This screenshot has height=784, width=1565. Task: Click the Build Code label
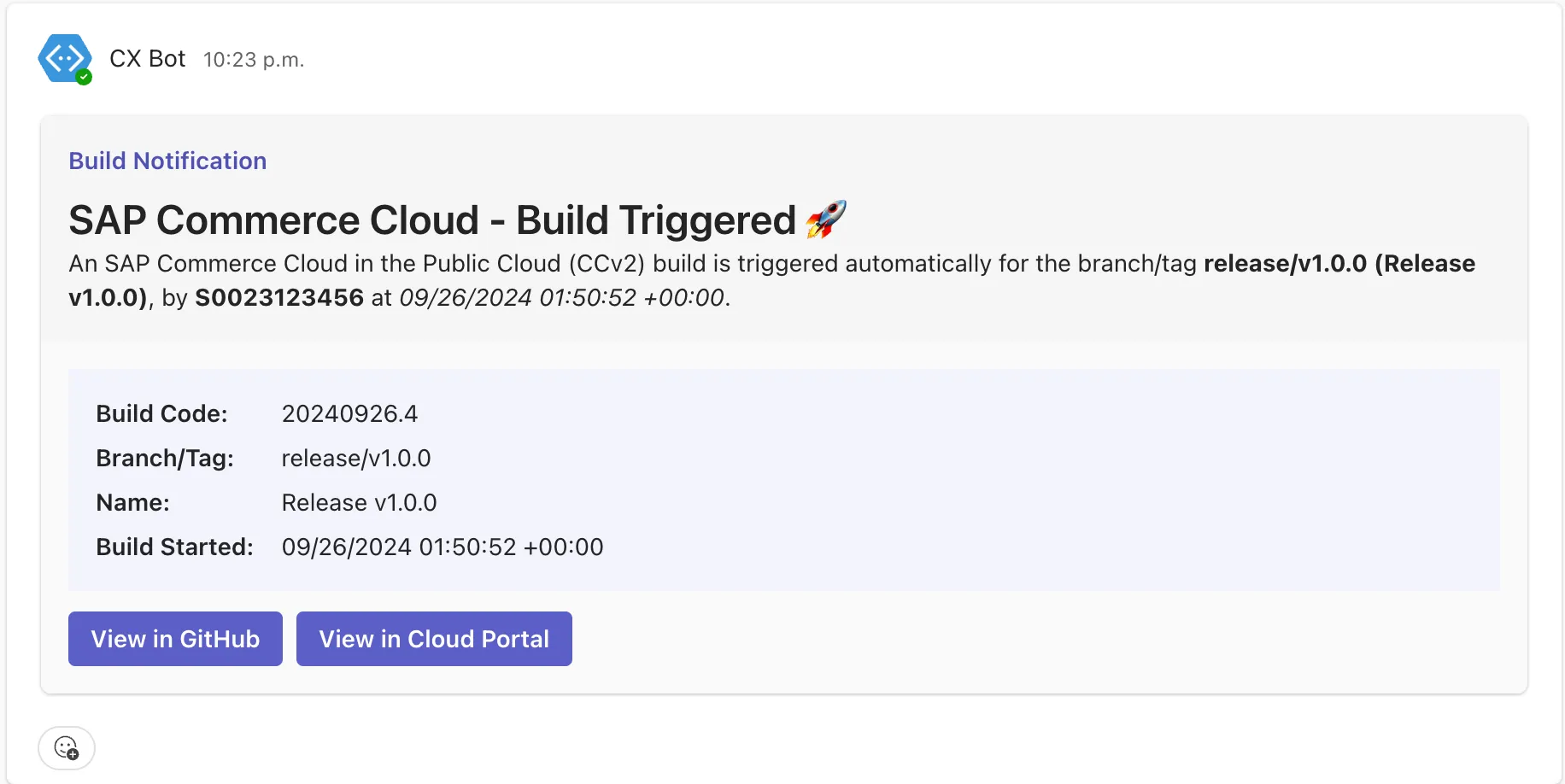[161, 413]
